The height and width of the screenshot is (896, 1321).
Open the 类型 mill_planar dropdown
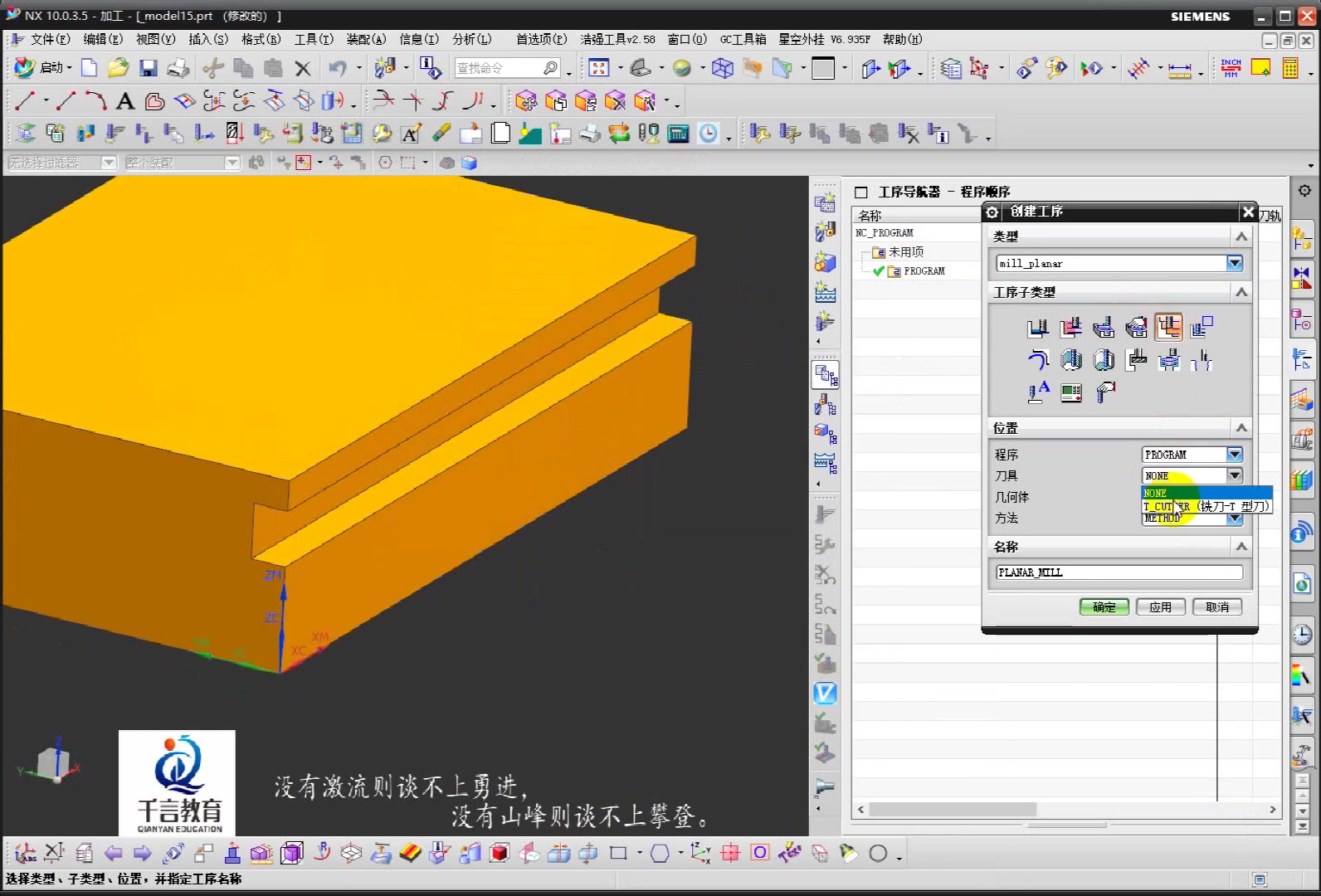click(1235, 263)
